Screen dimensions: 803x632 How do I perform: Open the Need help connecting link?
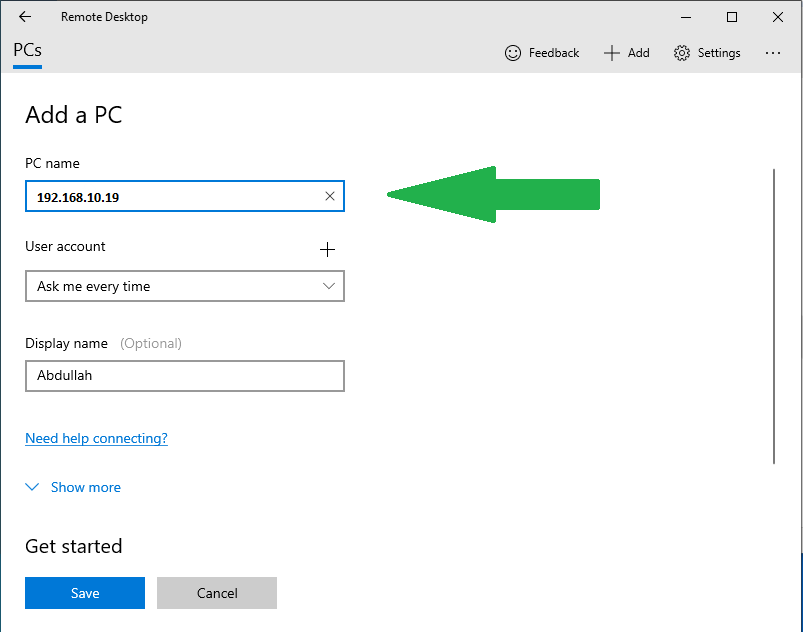pos(96,438)
